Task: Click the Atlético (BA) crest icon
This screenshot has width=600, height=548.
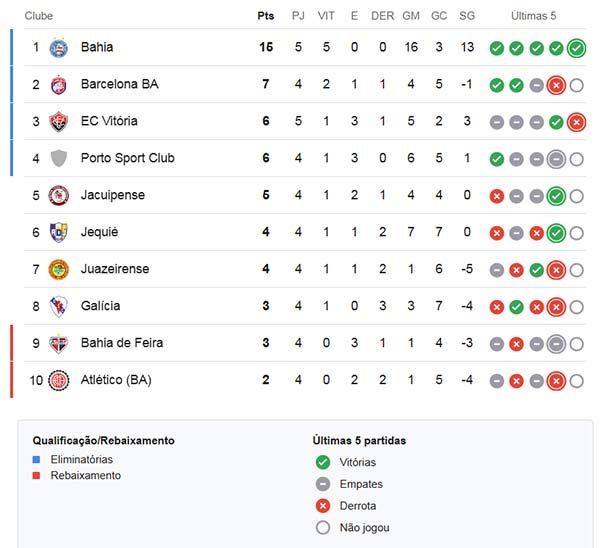Action: tap(59, 380)
